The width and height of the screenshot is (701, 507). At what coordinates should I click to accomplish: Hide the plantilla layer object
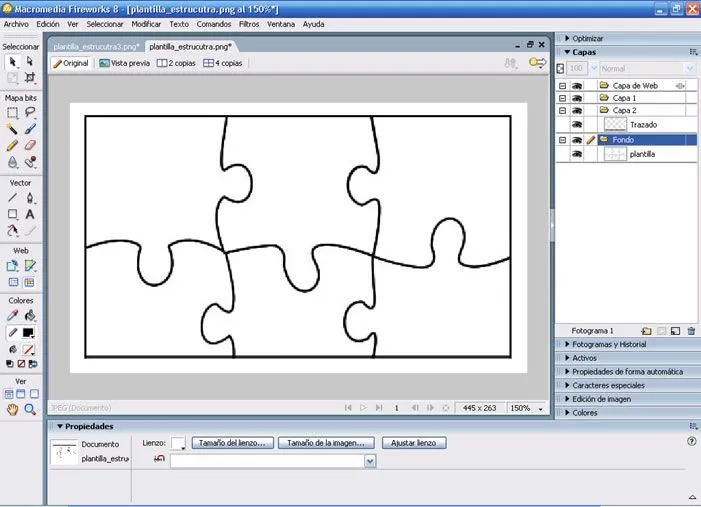pos(577,155)
